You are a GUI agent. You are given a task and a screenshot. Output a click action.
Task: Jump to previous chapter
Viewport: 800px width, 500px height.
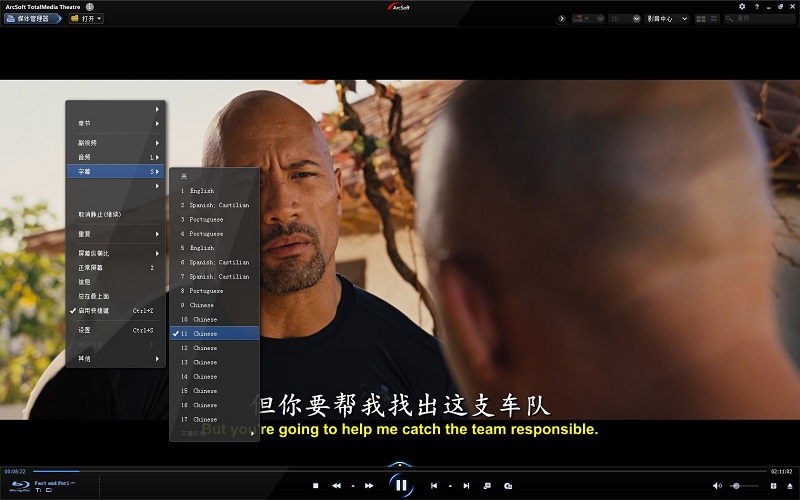pos(434,486)
